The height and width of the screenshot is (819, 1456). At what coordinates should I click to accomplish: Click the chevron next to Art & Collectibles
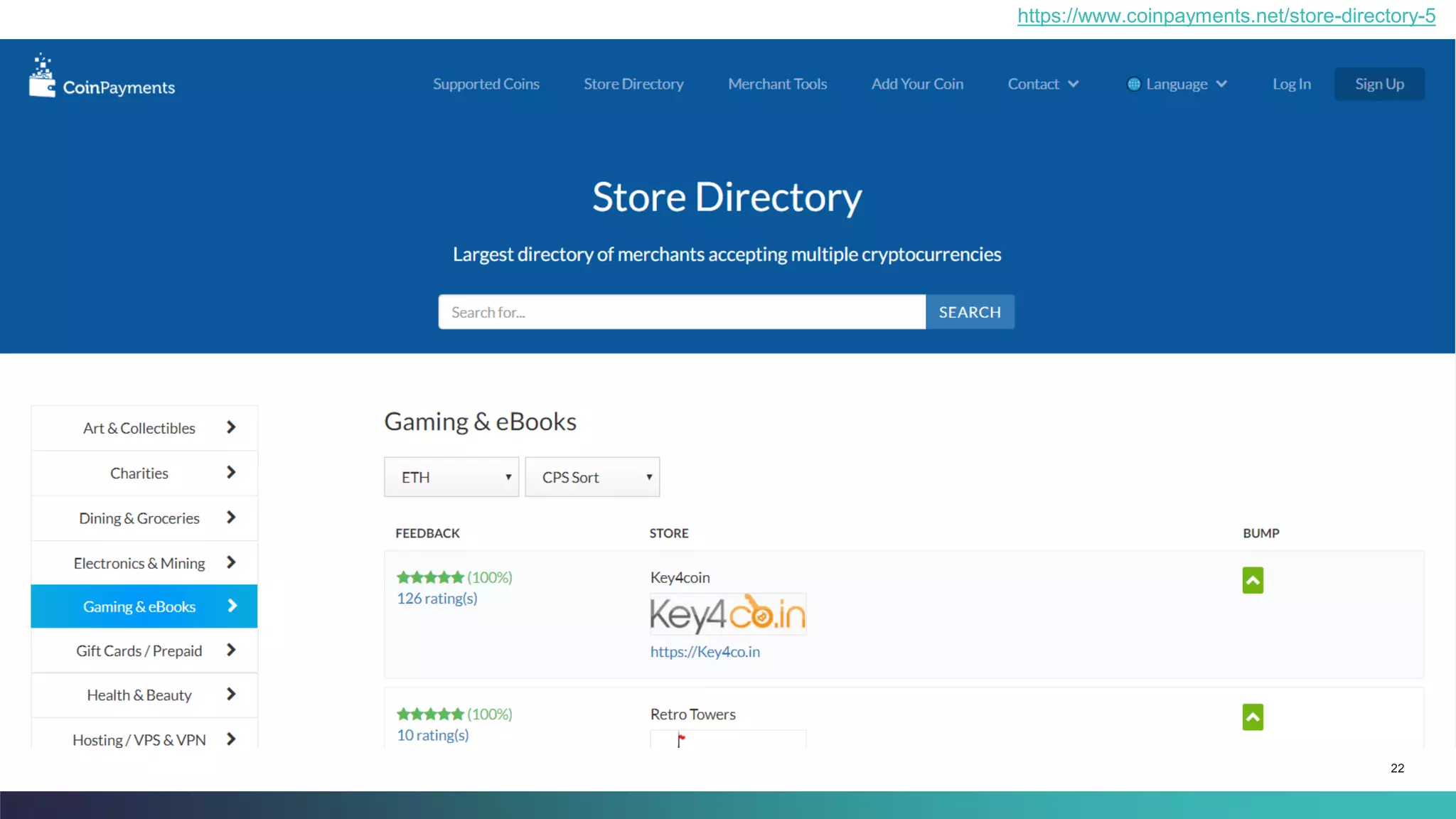(231, 427)
